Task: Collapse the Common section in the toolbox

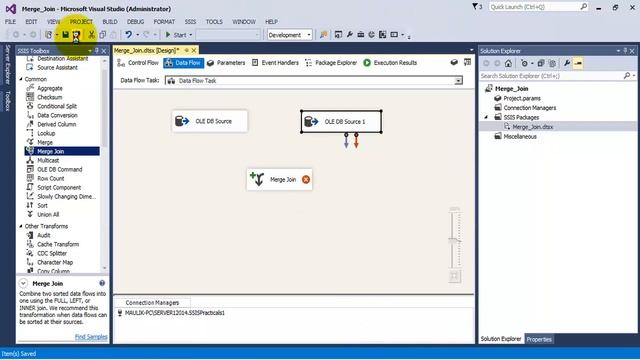Action: tap(21, 79)
